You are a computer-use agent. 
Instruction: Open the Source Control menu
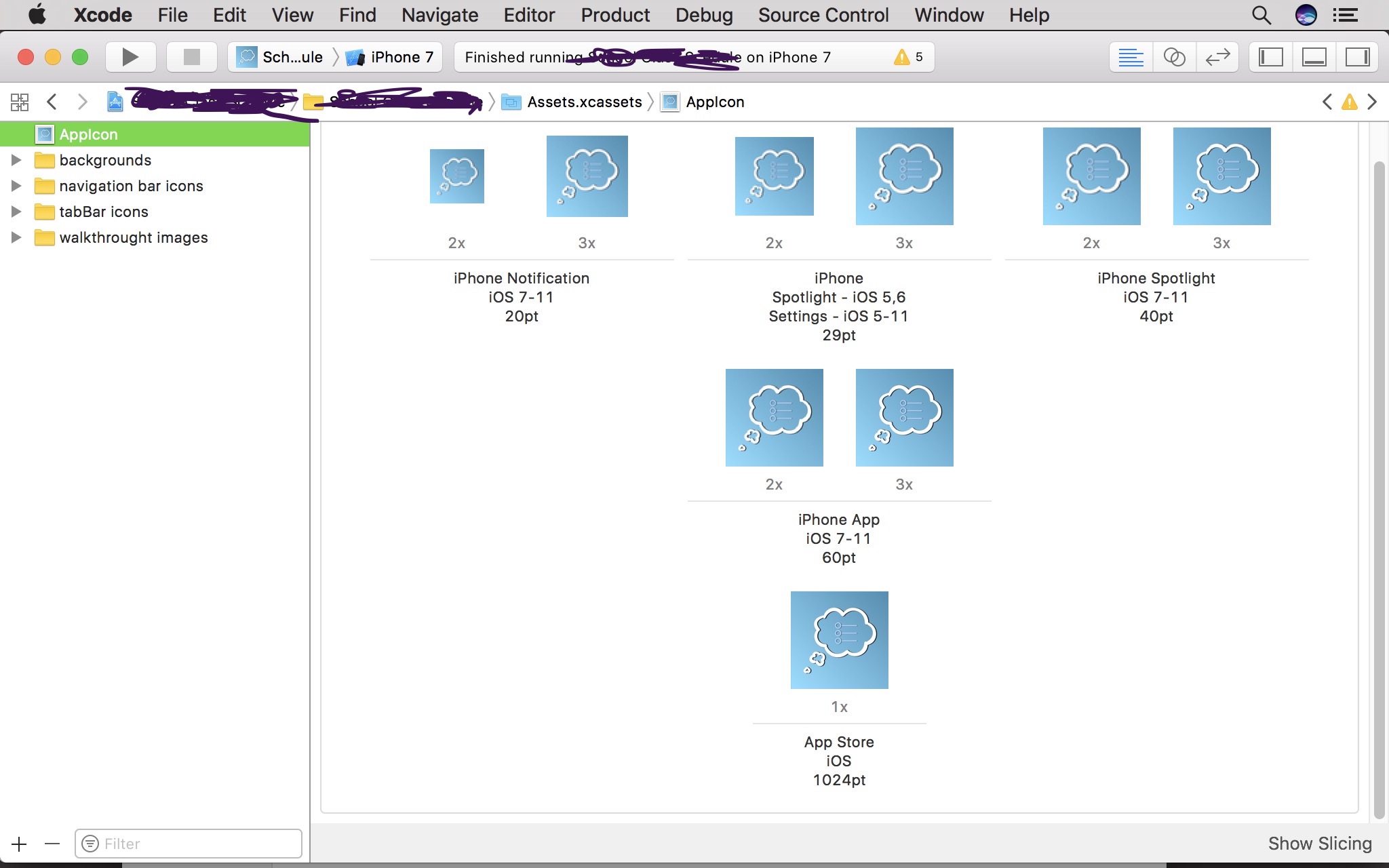click(823, 15)
